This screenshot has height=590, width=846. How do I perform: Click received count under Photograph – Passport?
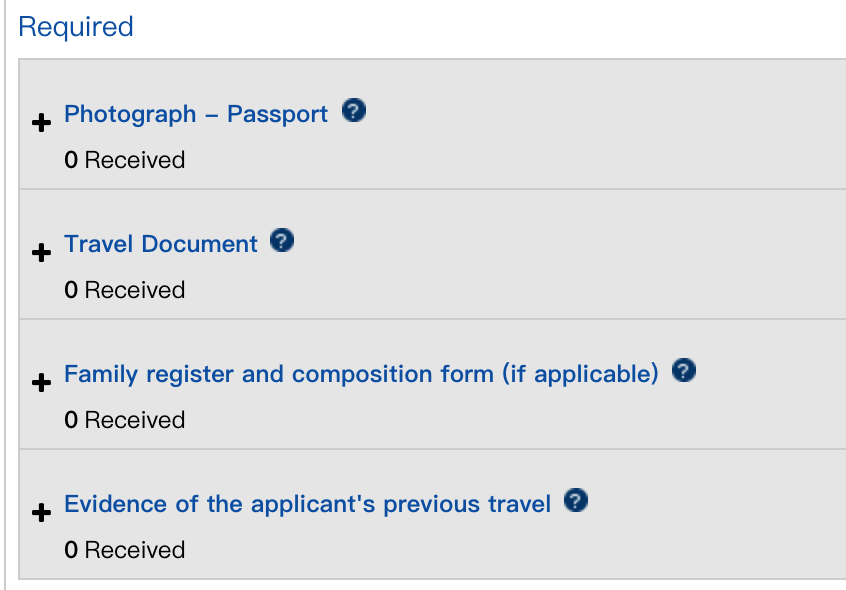[x=124, y=160]
